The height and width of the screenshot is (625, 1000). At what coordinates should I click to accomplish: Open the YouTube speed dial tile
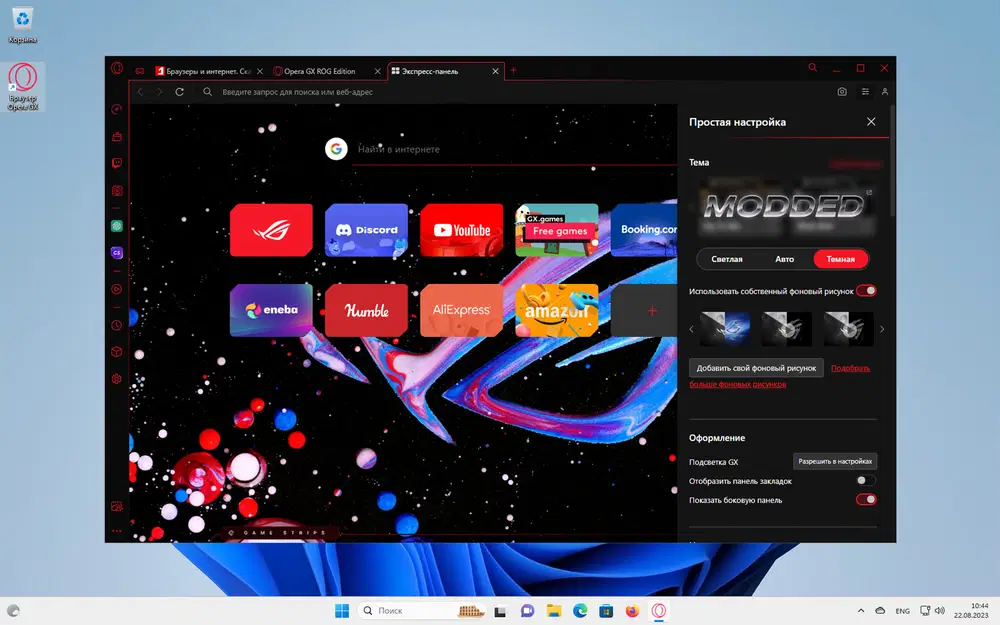[x=462, y=230]
